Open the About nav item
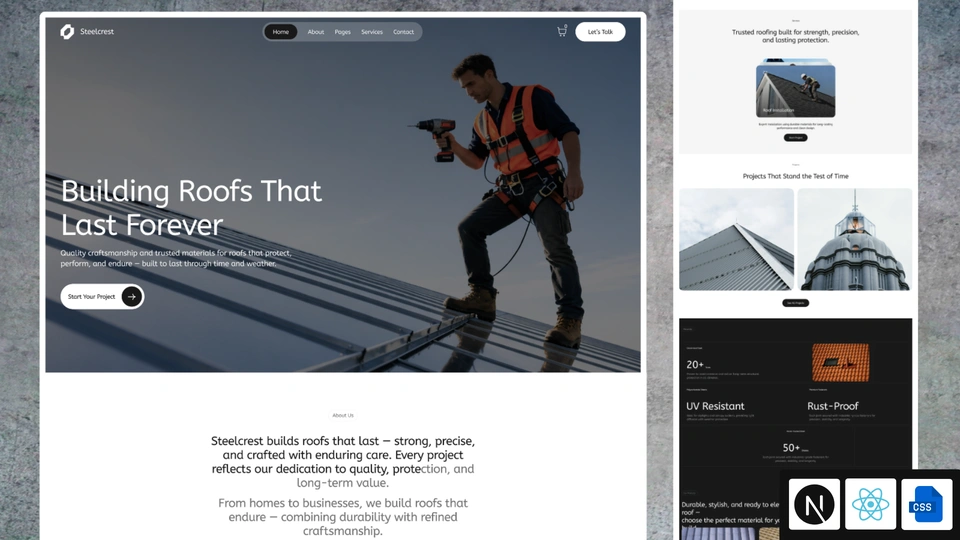 coord(316,32)
